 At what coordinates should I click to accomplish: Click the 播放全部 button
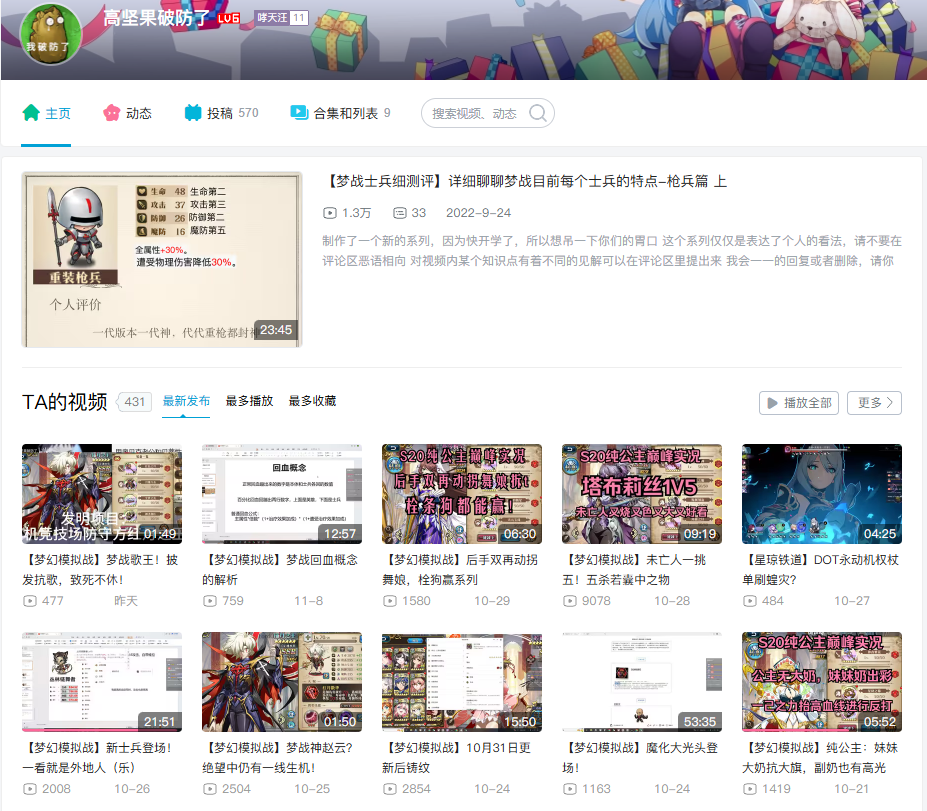(x=799, y=403)
